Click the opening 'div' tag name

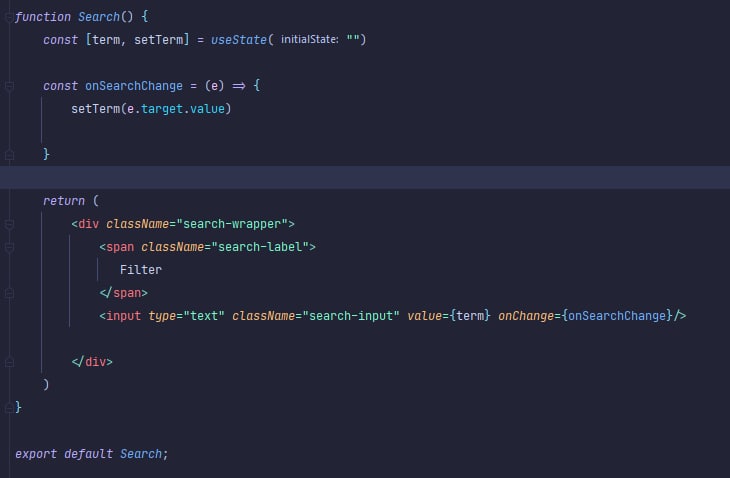(88, 224)
